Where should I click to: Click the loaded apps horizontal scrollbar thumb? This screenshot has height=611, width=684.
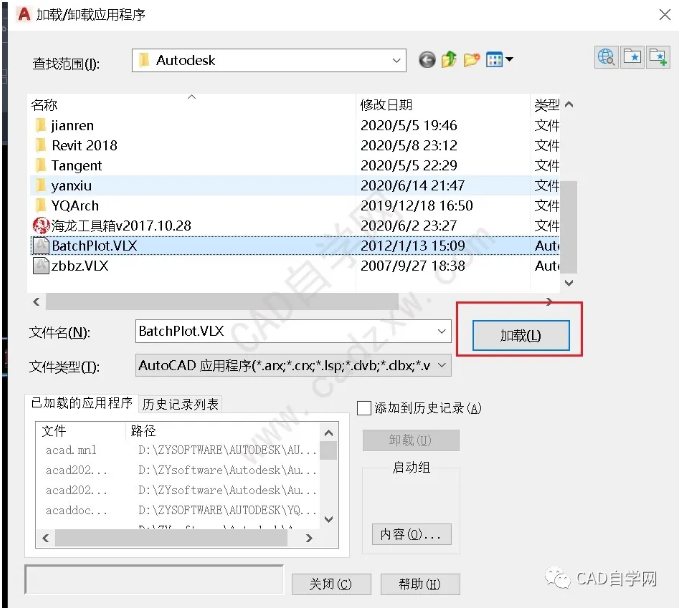click(171, 538)
